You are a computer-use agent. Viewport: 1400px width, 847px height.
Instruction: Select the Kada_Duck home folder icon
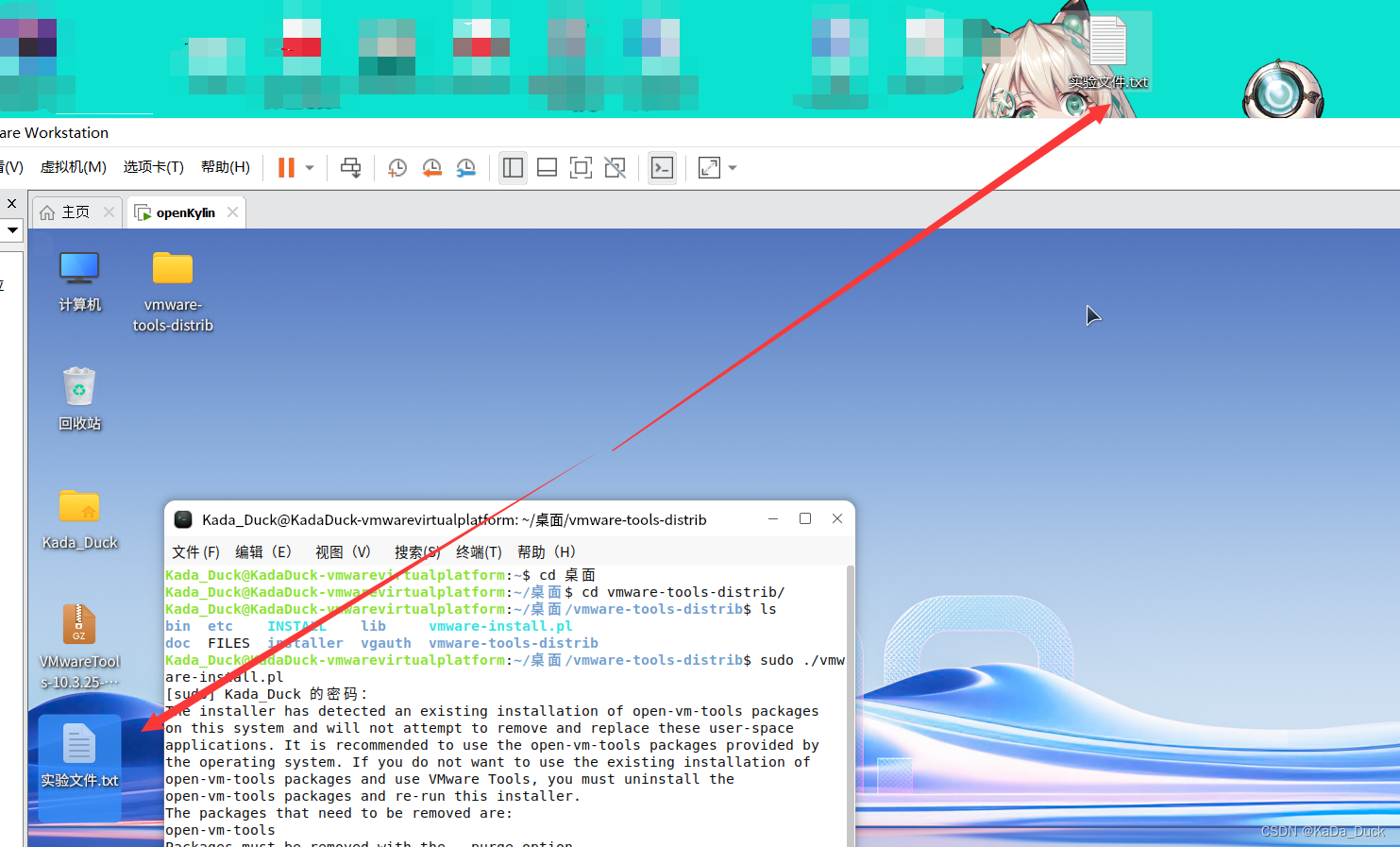click(x=79, y=519)
